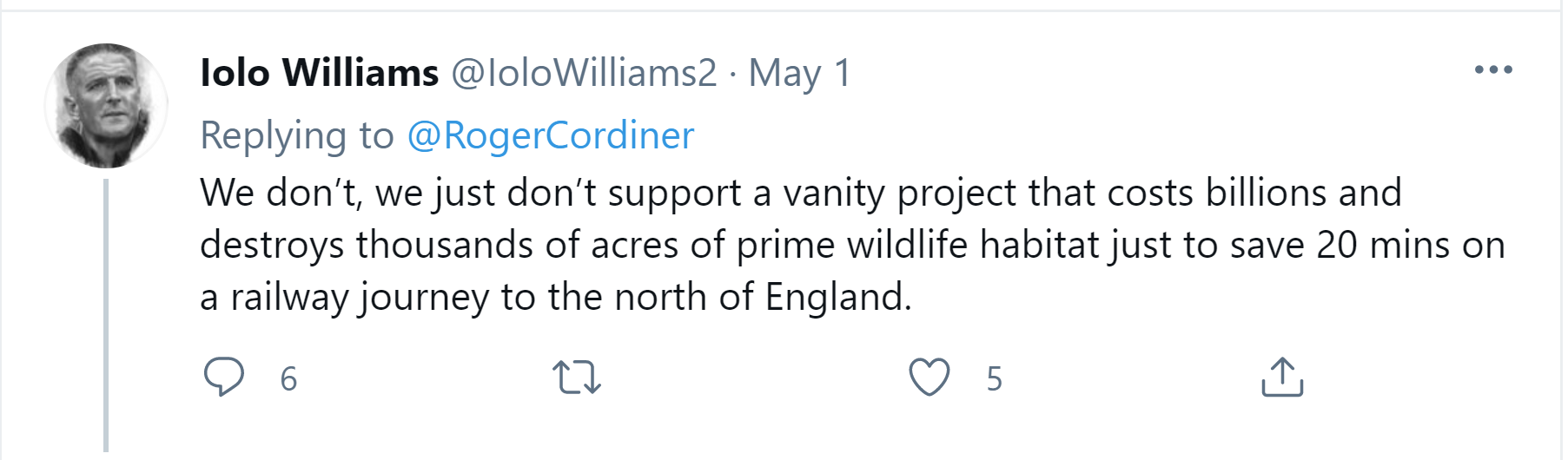
Task: Click Iolo Williams' profile avatar
Action: pos(106,106)
